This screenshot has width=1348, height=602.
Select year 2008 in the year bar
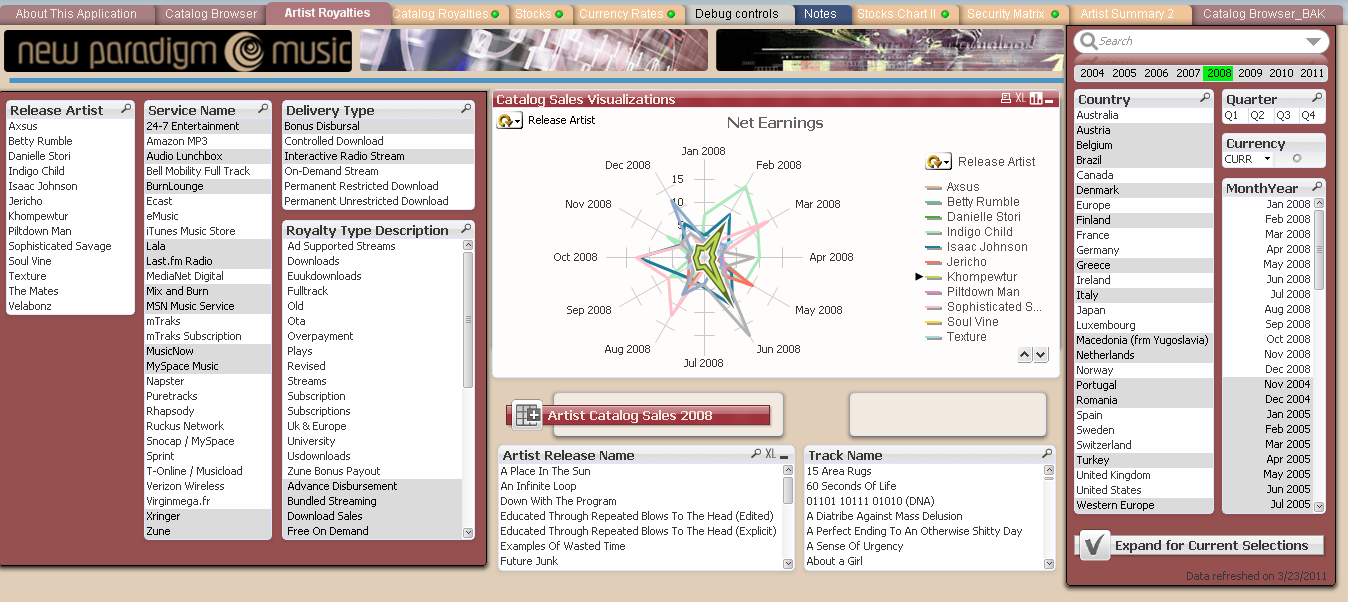[1219, 73]
